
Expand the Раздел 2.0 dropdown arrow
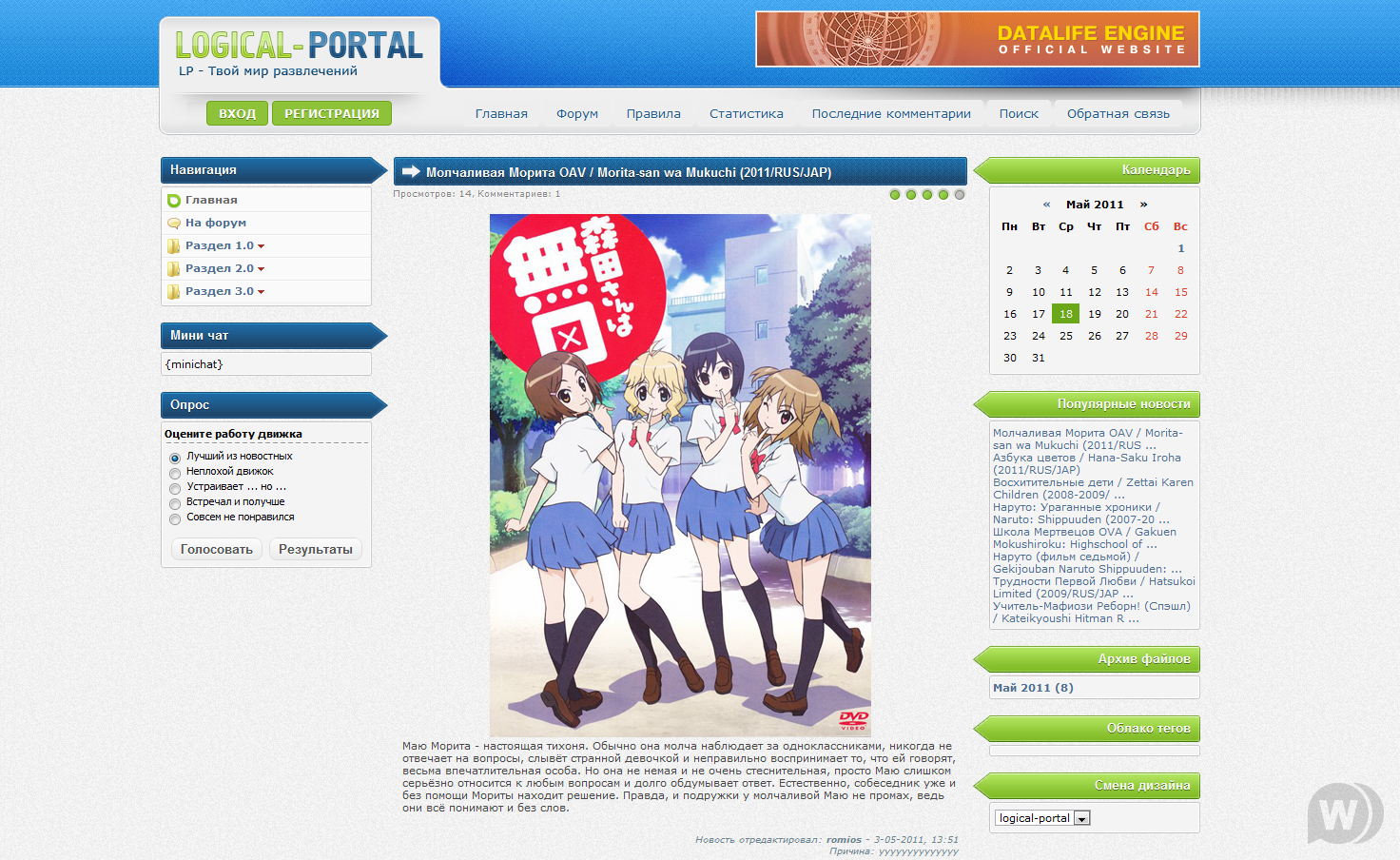[x=261, y=269]
